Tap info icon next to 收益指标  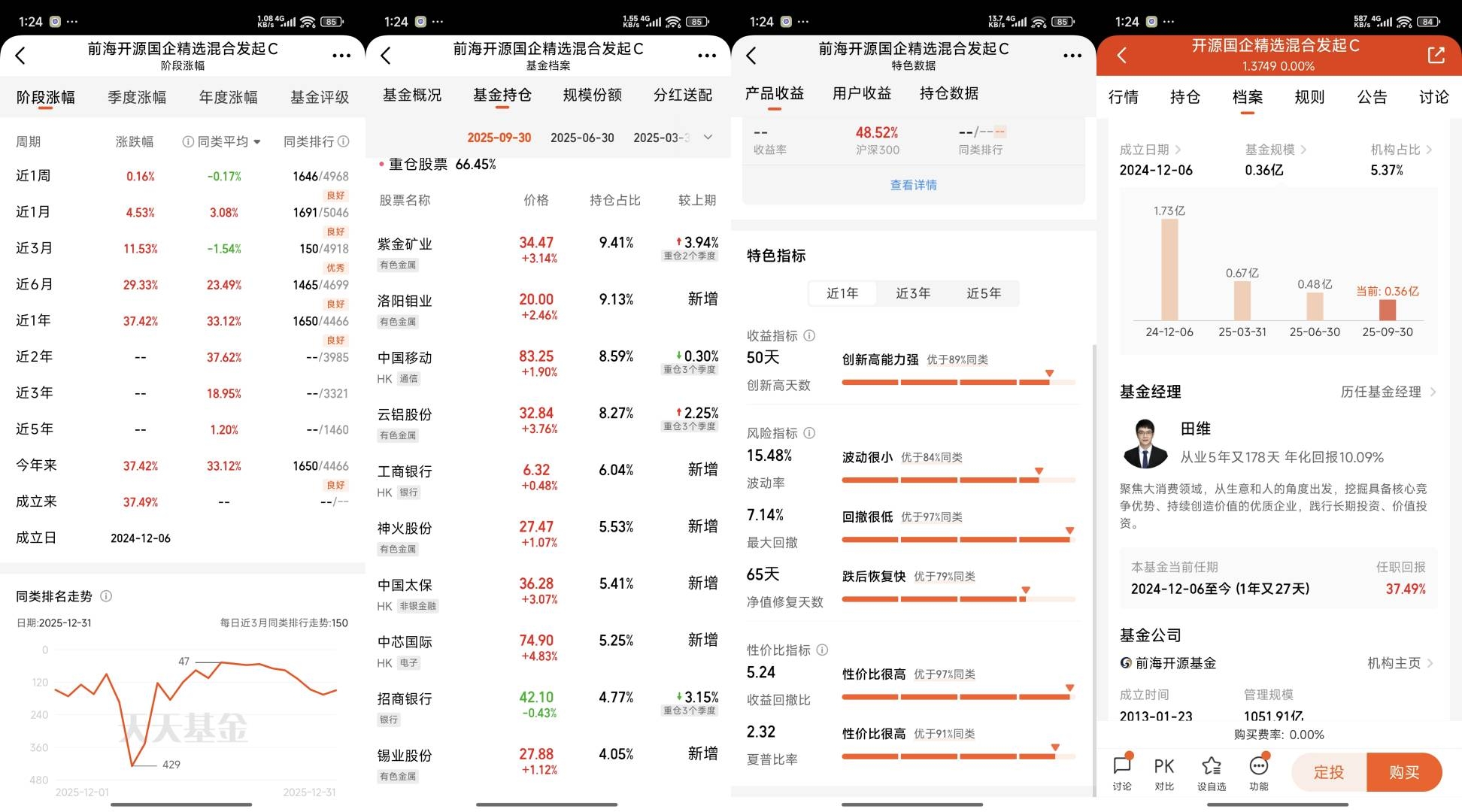coord(809,335)
